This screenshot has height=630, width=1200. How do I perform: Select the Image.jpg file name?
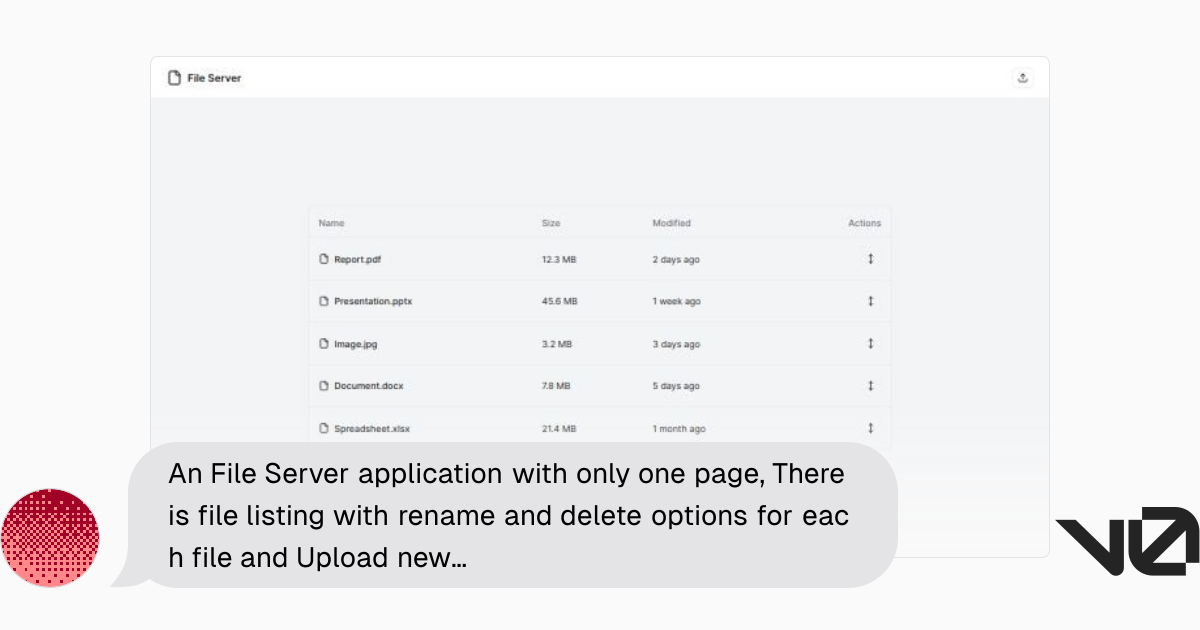click(x=356, y=344)
